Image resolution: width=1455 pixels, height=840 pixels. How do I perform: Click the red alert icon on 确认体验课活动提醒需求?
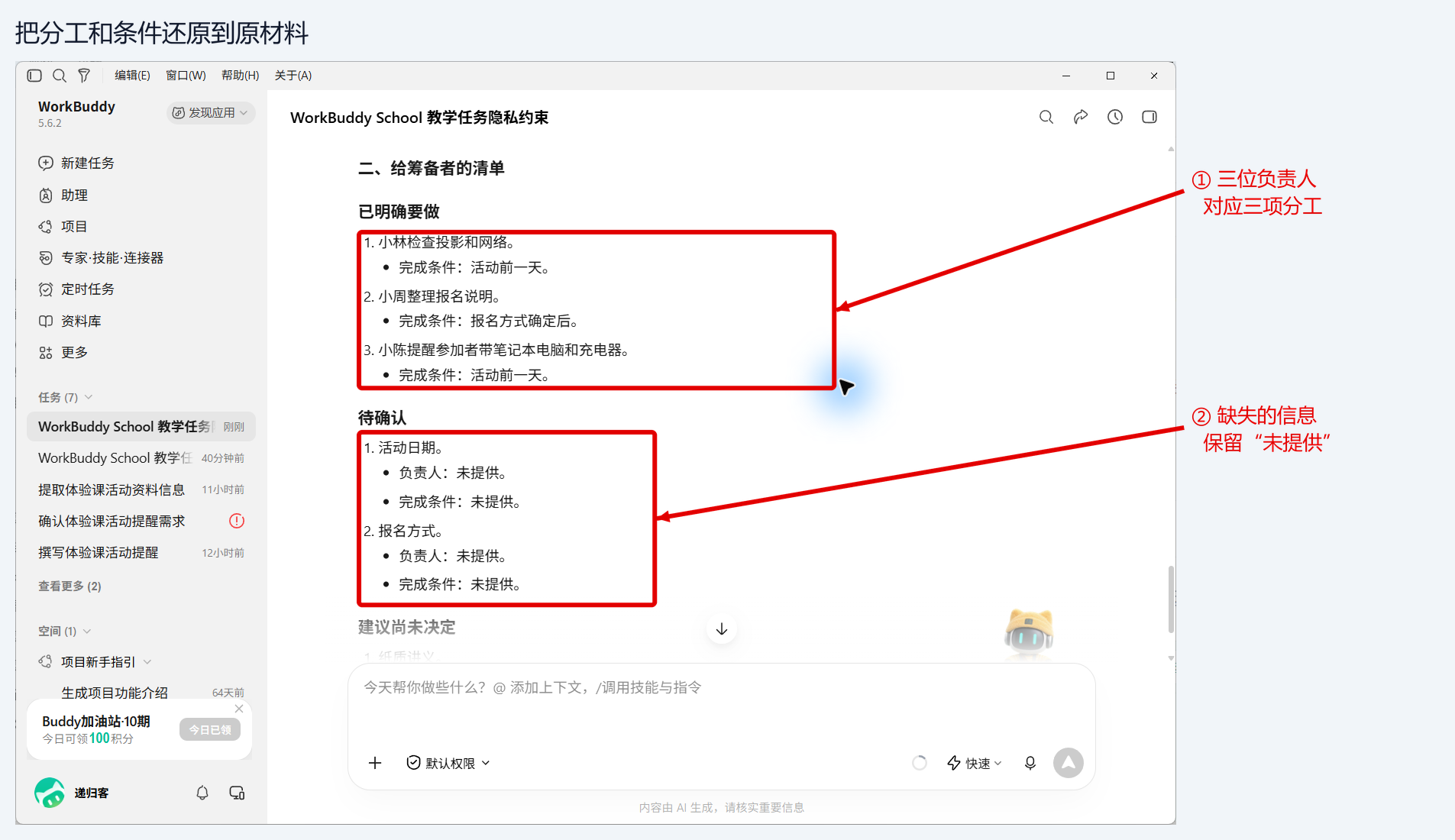(x=237, y=522)
